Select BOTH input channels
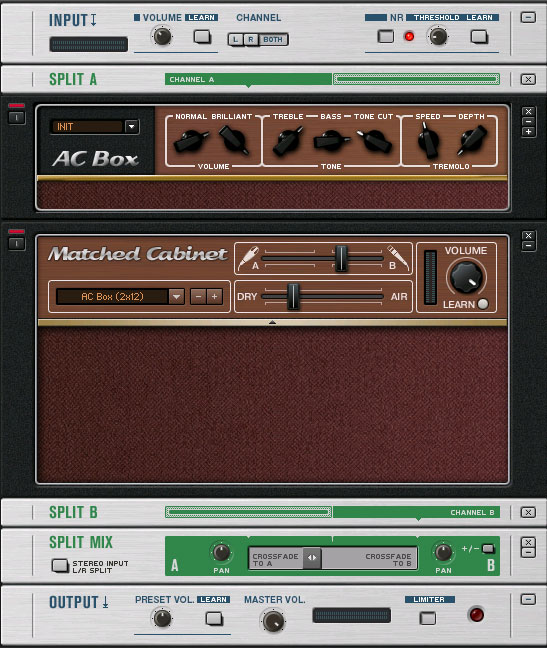The height and width of the screenshot is (648, 547). coord(273,40)
